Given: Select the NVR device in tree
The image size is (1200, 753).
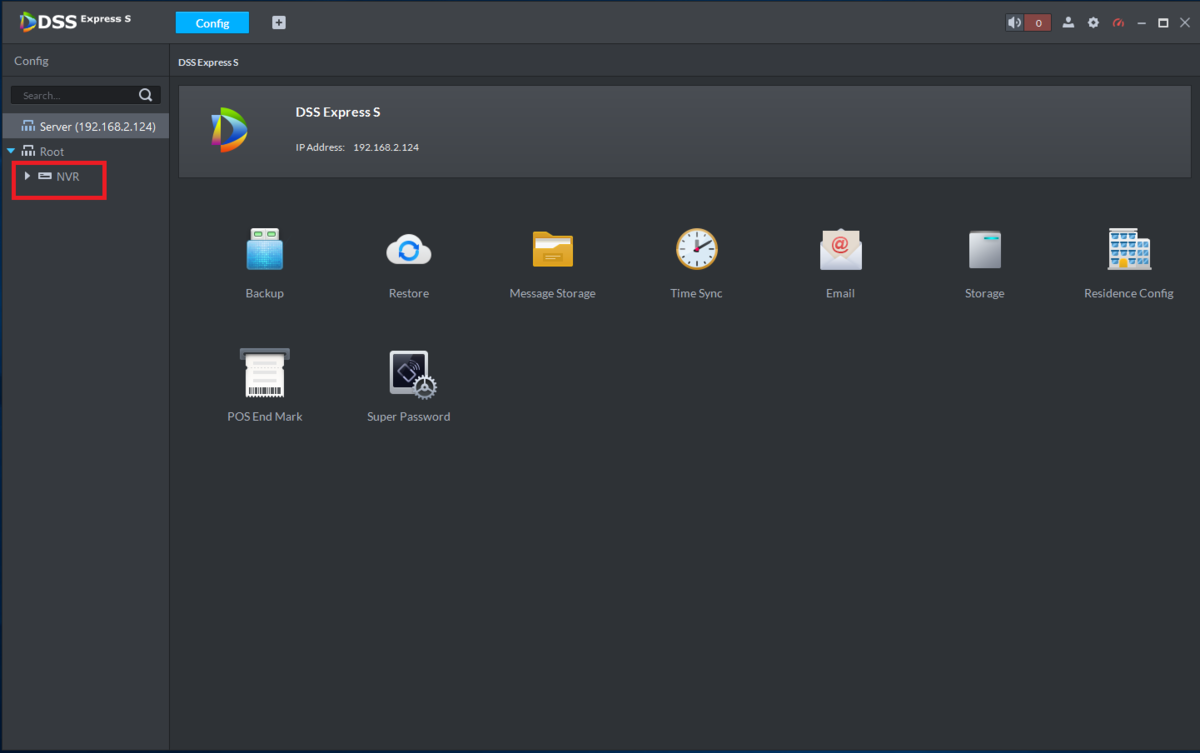Looking at the screenshot, I should click(59, 176).
